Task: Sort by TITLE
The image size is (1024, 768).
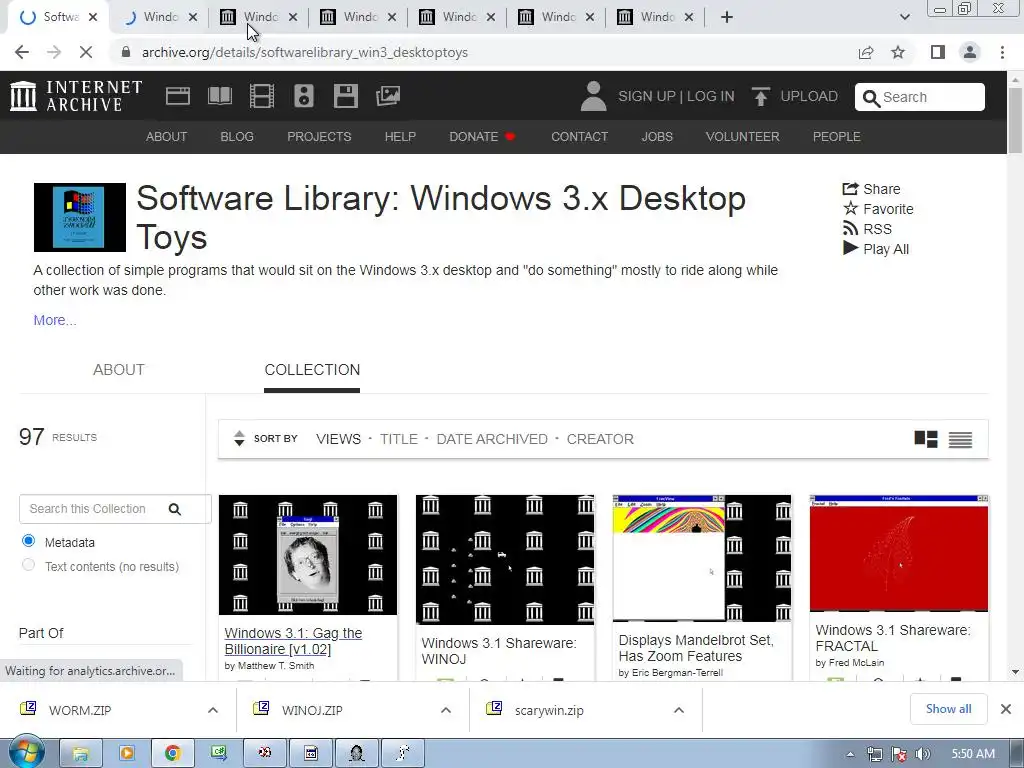Action: click(398, 439)
